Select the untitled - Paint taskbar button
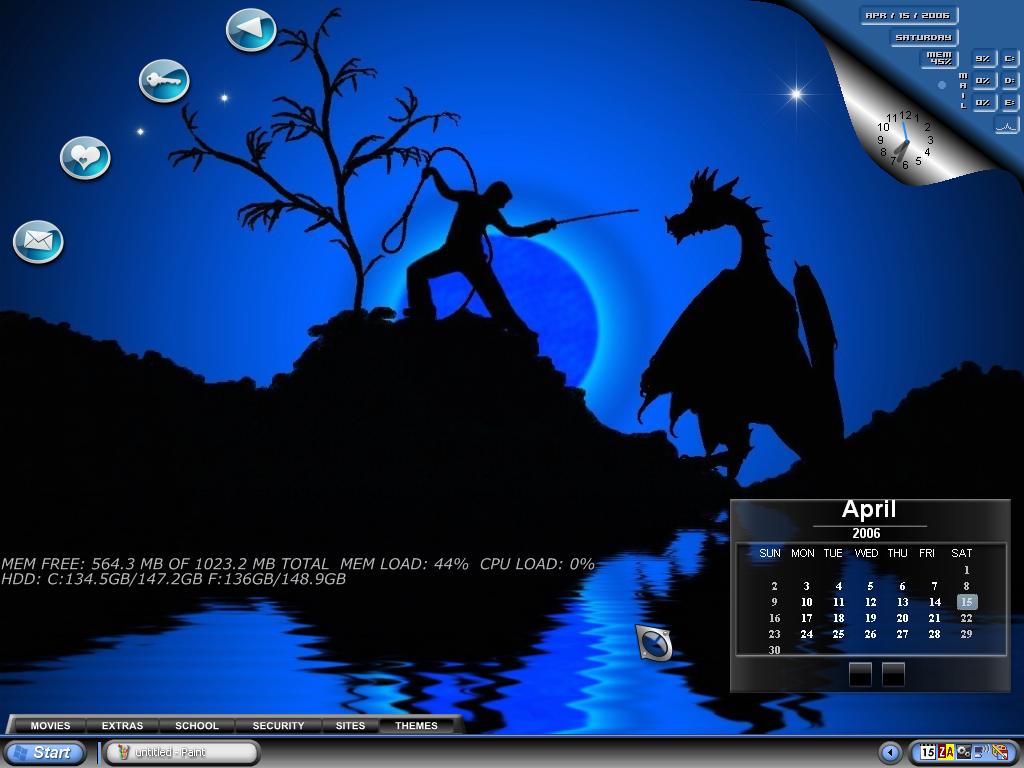 [x=182, y=752]
